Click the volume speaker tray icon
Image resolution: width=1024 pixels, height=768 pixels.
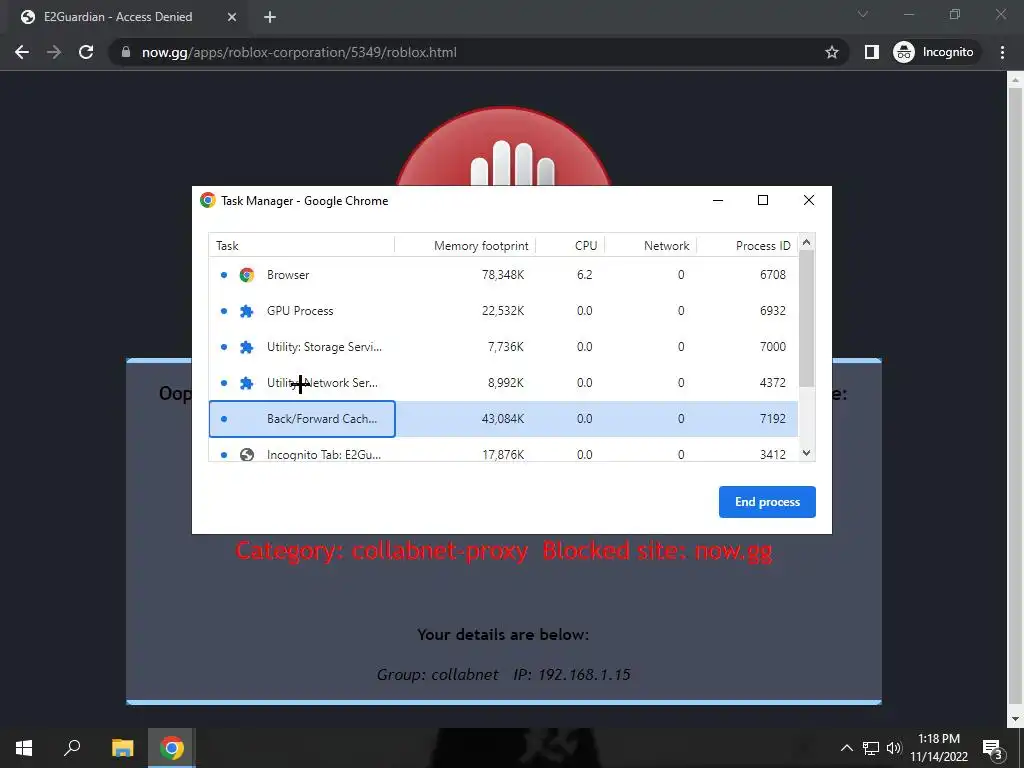pos(893,748)
